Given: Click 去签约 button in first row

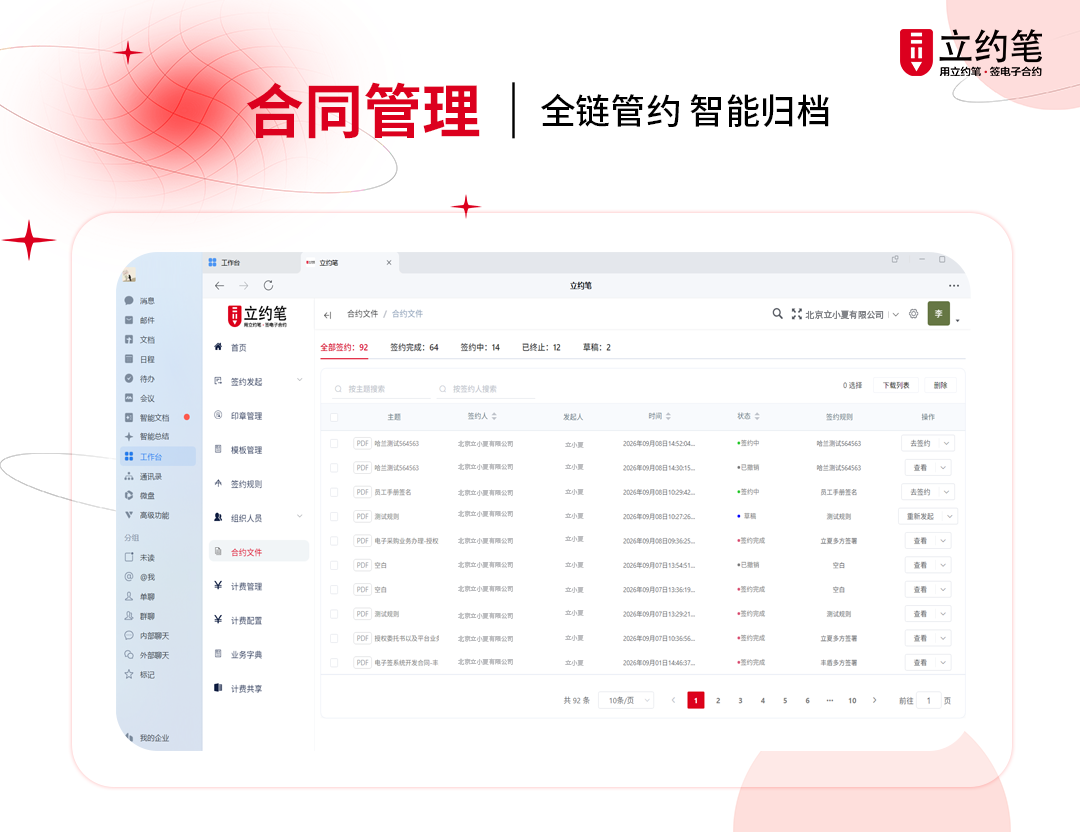Looking at the screenshot, I should tap(920, 444).
